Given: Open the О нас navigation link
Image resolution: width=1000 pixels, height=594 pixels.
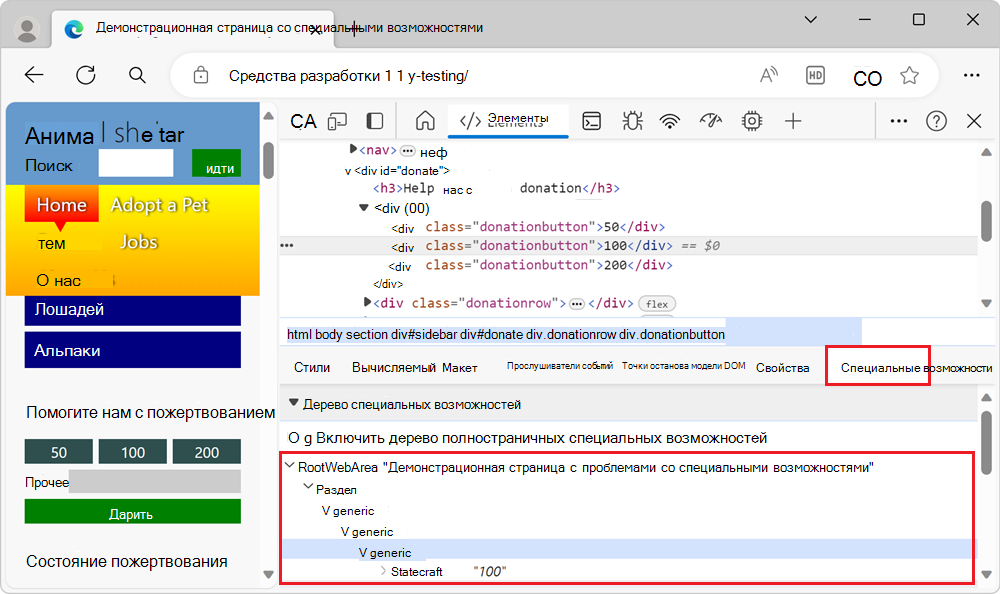Looking at the screenshot, I should click(59, 280).
